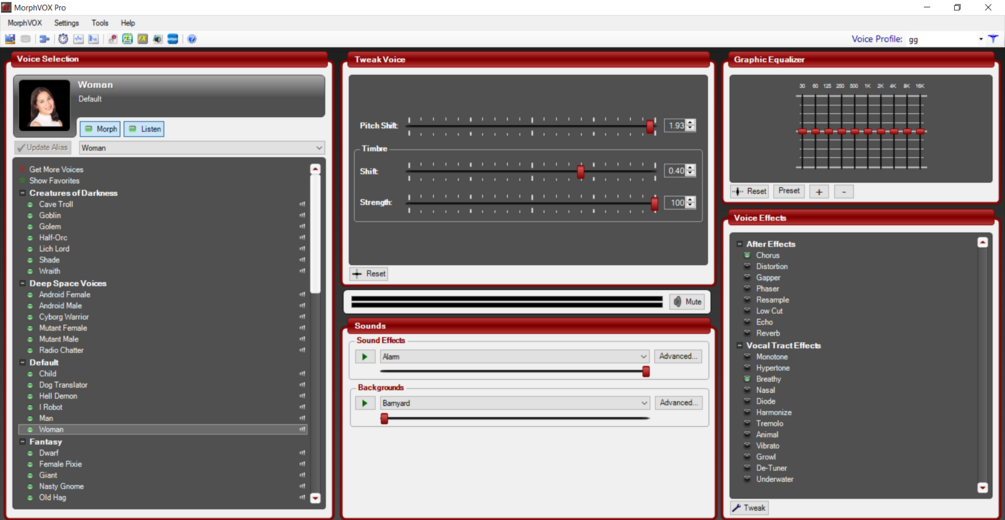Enable the Reverb effect
The width and height of the screenshot is (1005, 520).
[x=747, y=333]
